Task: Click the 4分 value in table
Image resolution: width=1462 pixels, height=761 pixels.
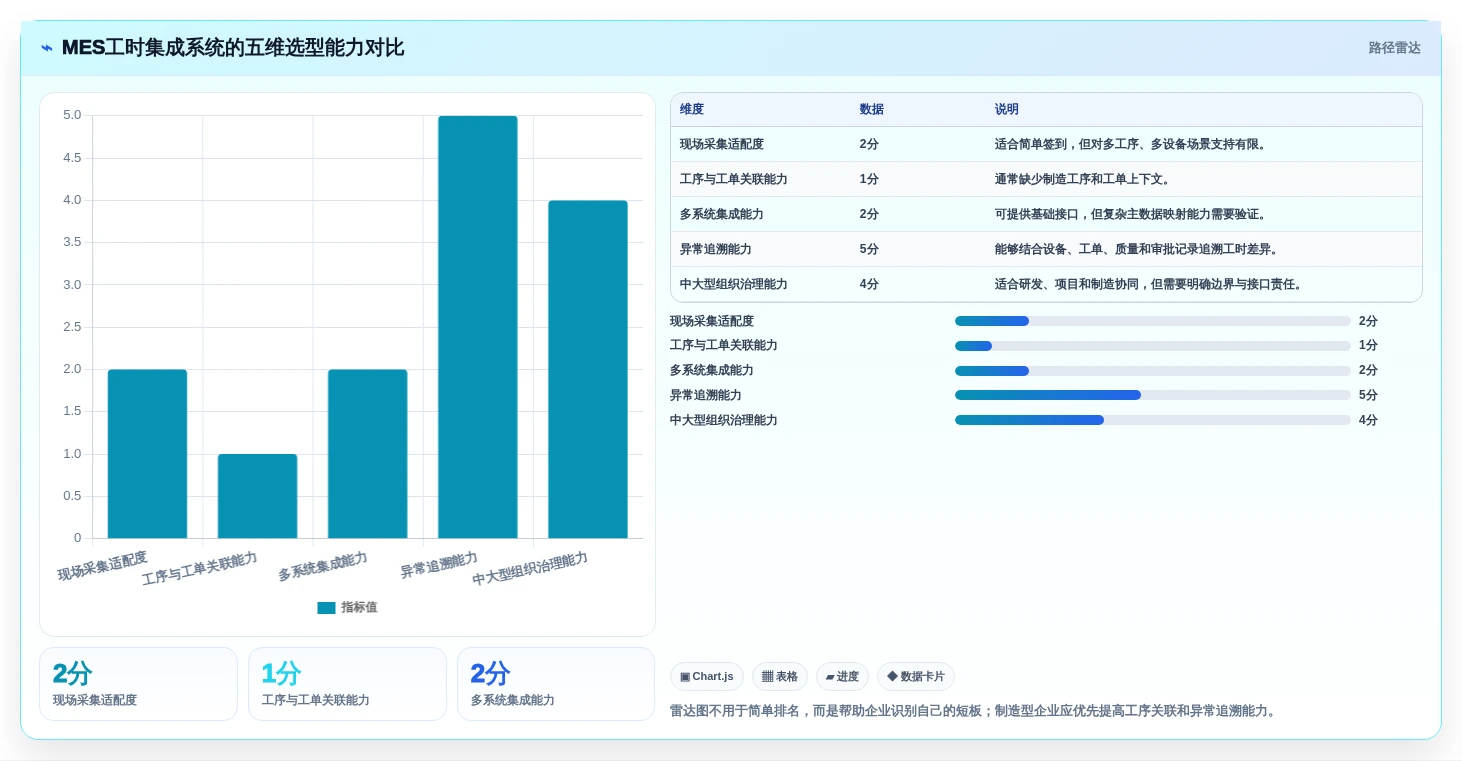Action: tap(869, 284)
